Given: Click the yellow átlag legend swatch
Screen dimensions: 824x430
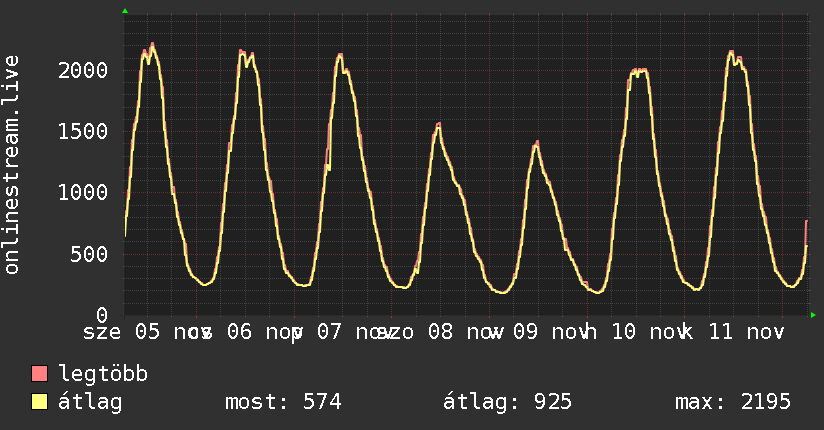Looking at the screenshot, I should (40, 402).
